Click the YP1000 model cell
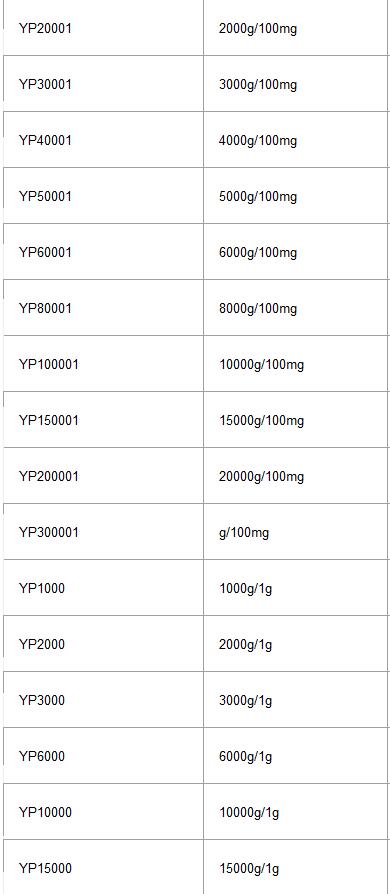The width and height of the screenshot is (390, 894). [103, 588]
